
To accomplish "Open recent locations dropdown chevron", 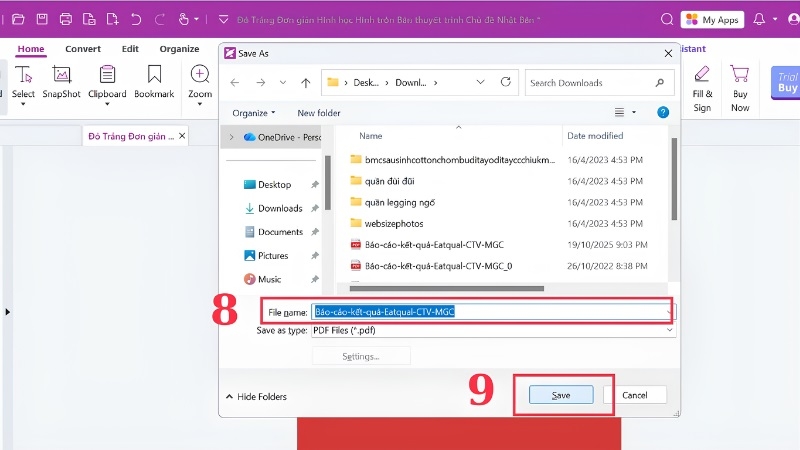I will 283,83.
